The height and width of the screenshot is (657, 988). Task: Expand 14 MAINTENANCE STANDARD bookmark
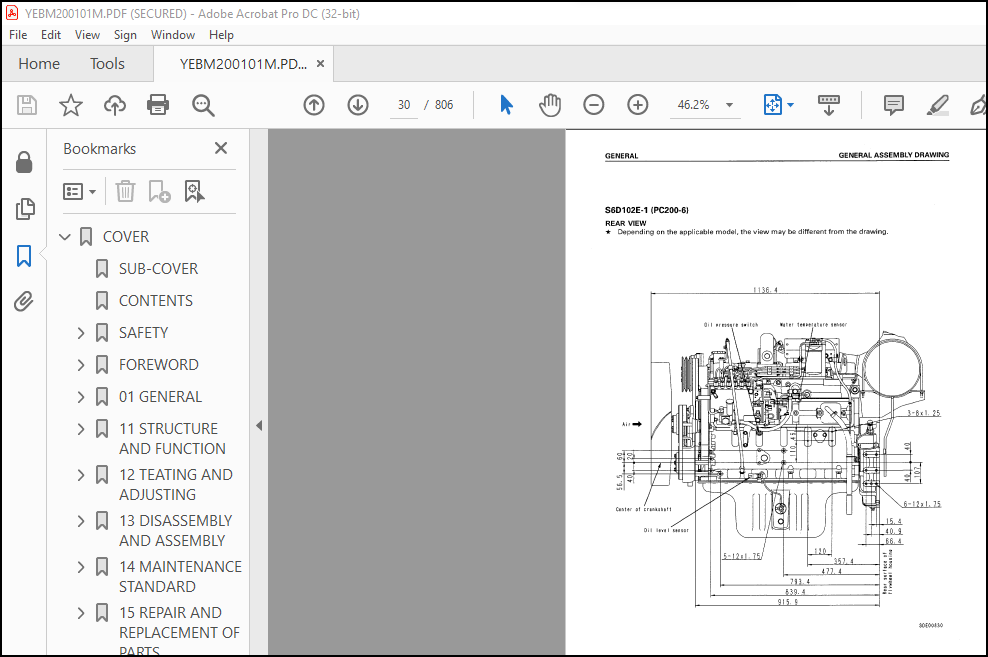81,567
